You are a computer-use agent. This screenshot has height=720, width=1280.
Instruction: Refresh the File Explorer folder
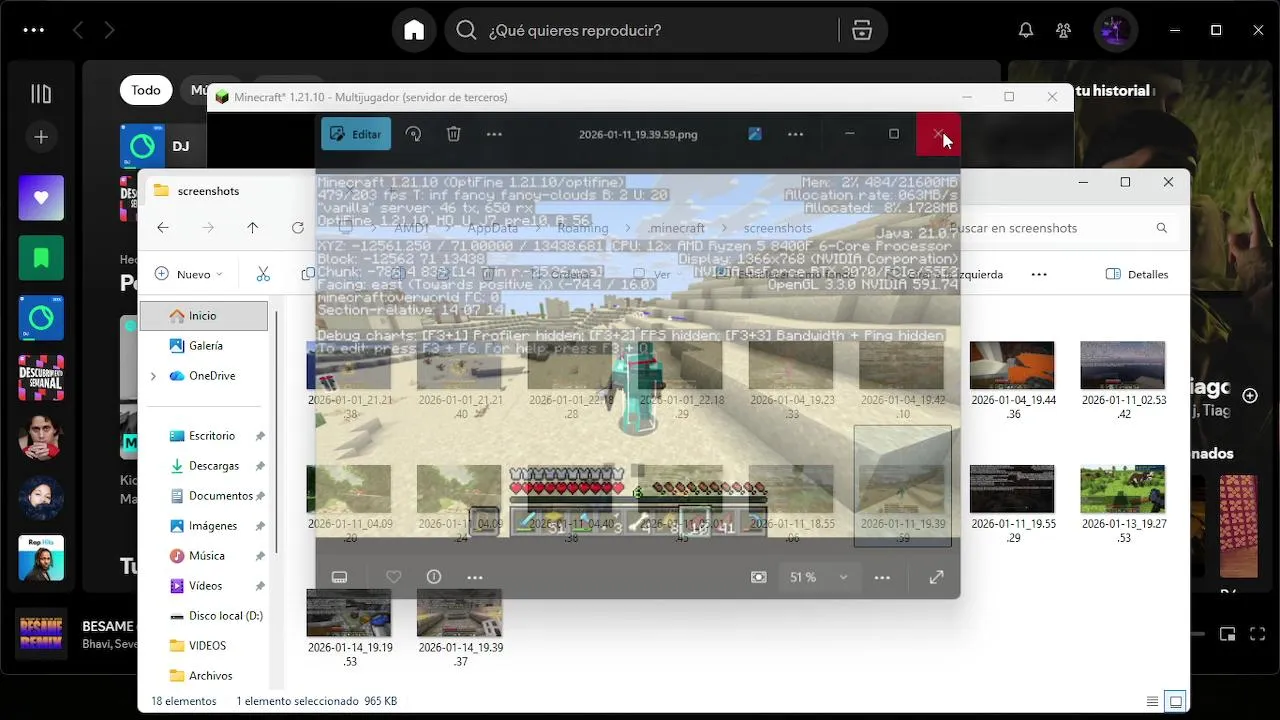pyautogui.click(x=297, y=228)
